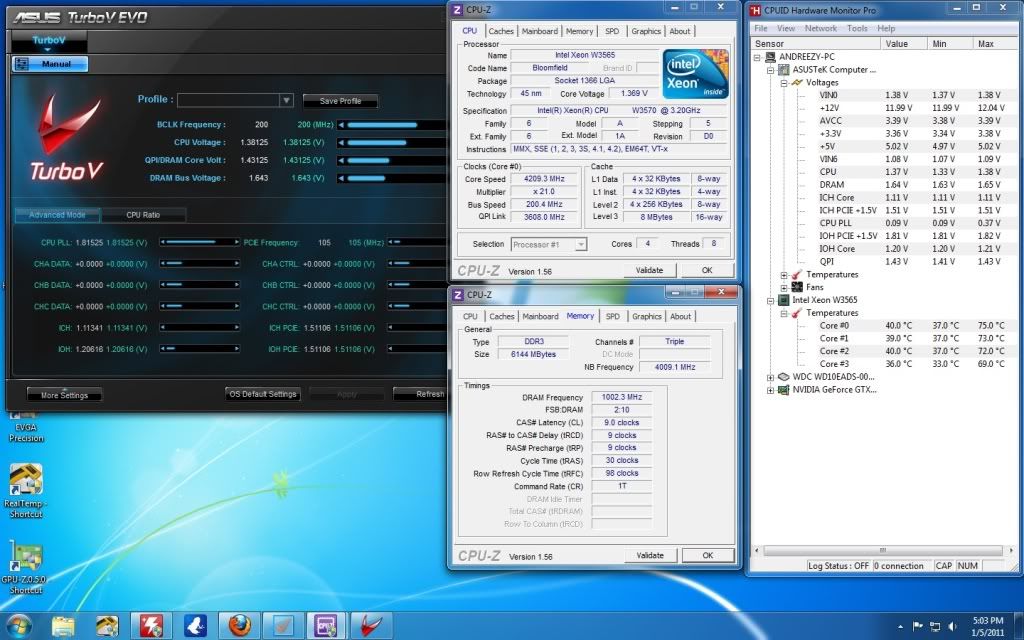Open Windows Explorer from the taskbar

click(x=63, y=626)
